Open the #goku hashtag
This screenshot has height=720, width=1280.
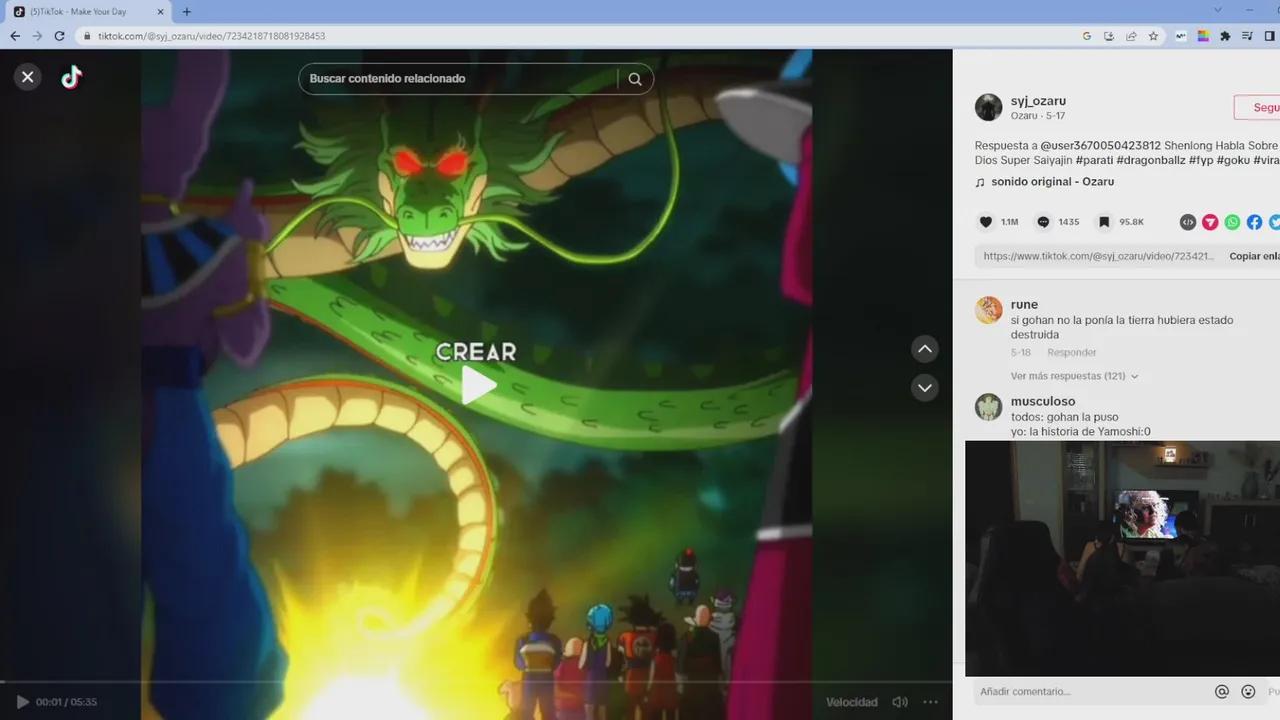pos(1233,160)
